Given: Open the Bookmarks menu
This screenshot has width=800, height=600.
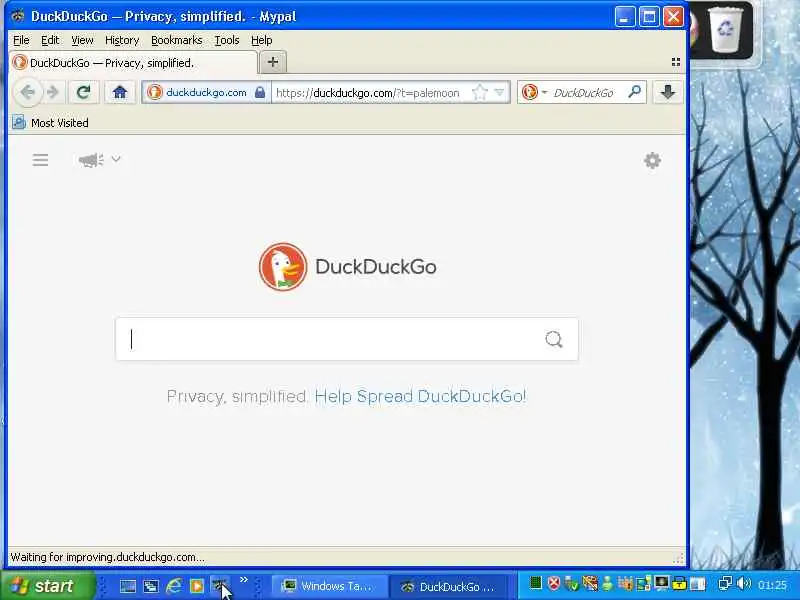Looking at the screenshot, I should [177, 40].
